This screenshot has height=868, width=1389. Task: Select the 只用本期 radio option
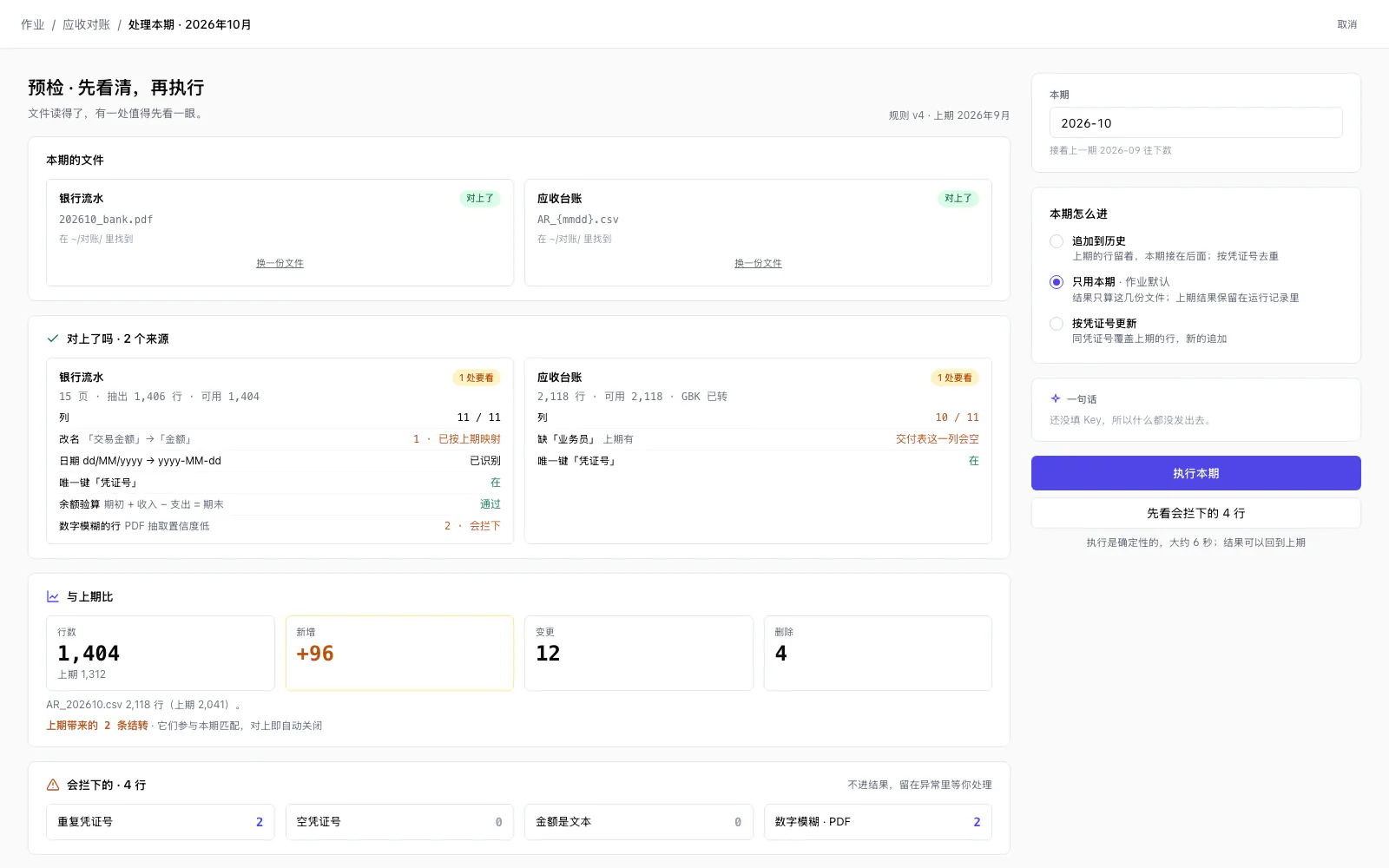[x=1057, y=282]
